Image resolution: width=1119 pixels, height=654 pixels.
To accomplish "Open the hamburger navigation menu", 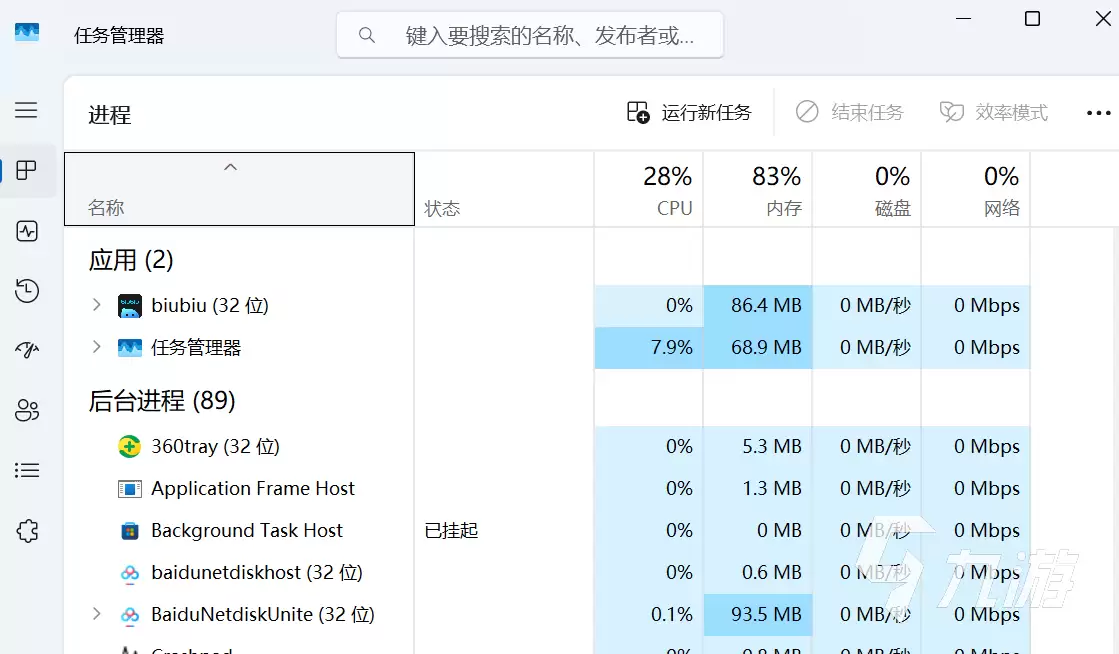I will coord(26,110).
